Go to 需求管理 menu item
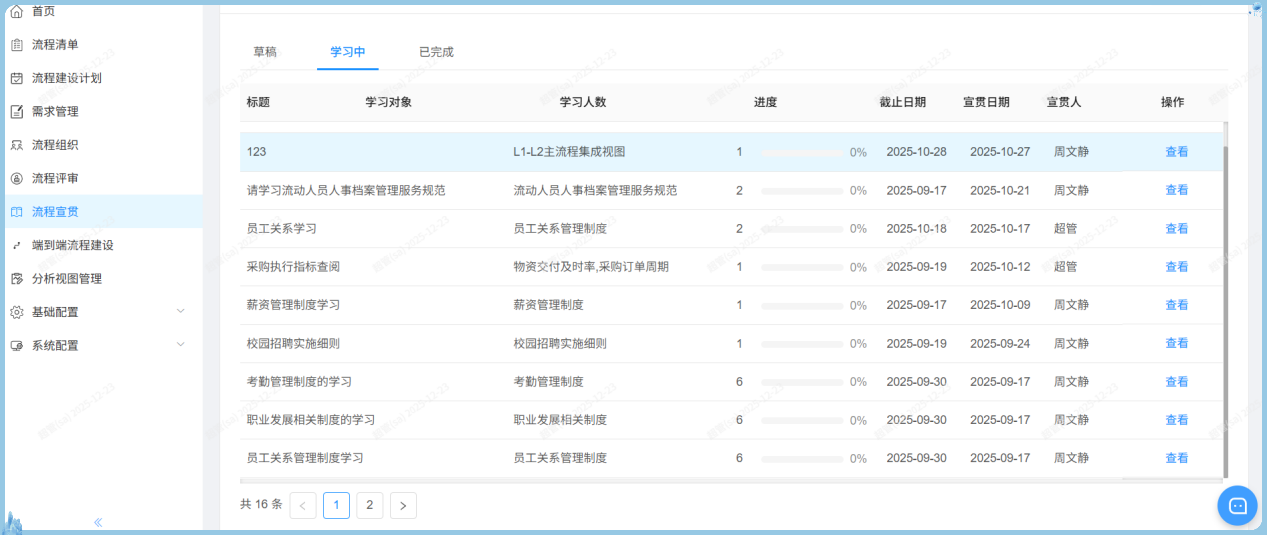This screenshot has height=535, width=1267. pyautogui.click(x=55, y=111)
